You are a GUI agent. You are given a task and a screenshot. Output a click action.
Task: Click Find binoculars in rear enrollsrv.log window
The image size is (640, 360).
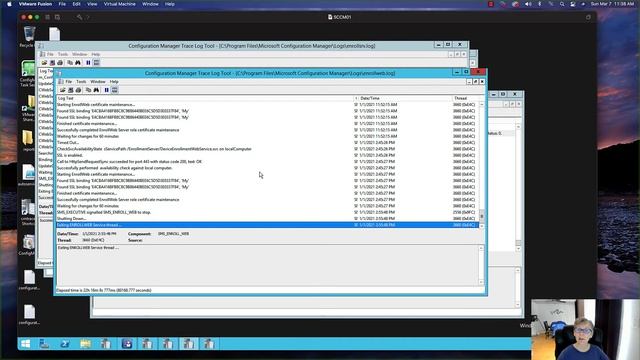pyautogui.click(x=78, y=62)
